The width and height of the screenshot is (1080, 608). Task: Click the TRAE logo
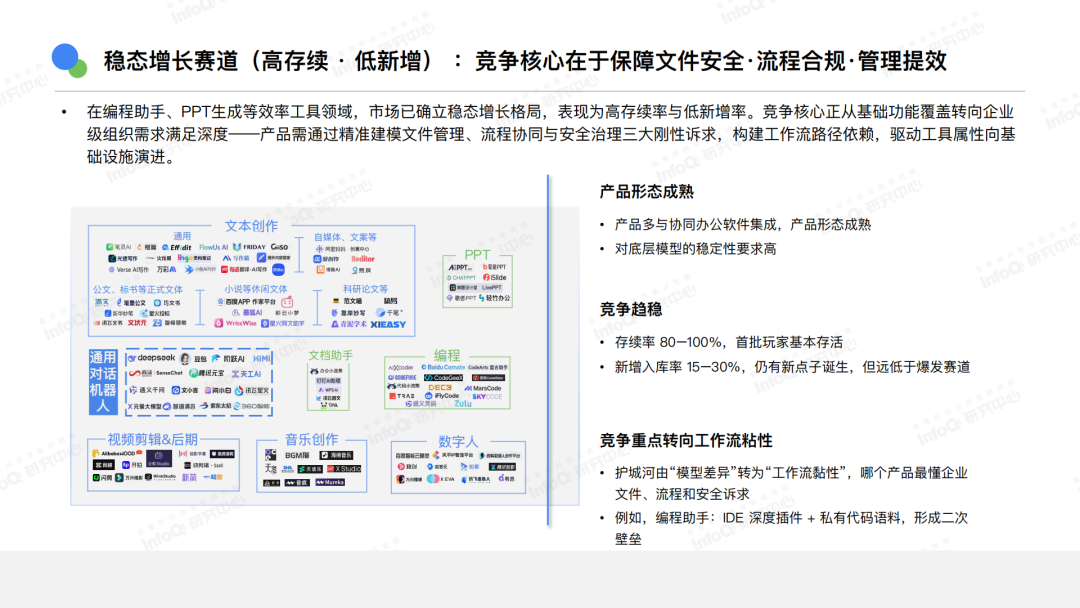pyautogui.click(x=402, y=396)
